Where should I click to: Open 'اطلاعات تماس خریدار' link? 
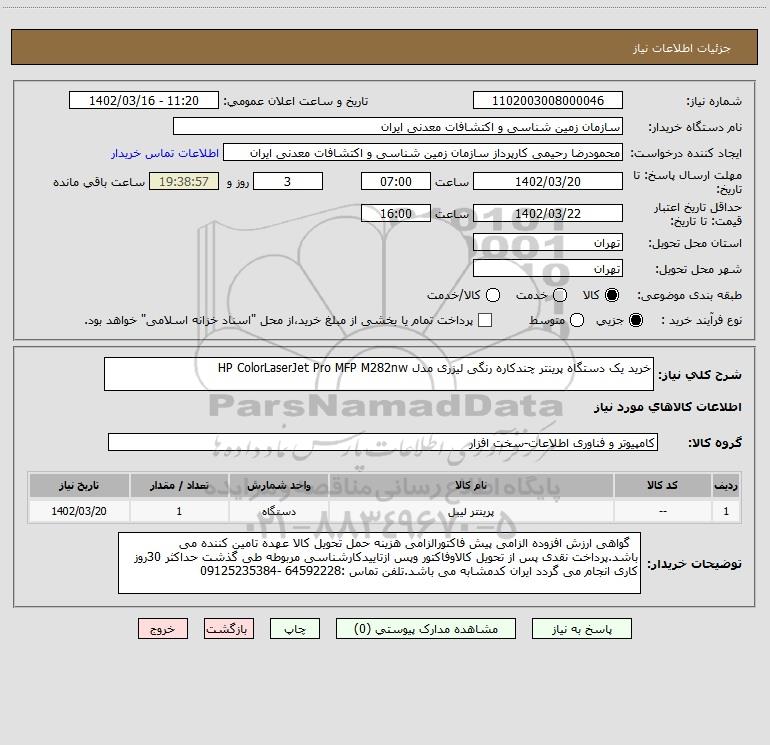click(165, 153)
